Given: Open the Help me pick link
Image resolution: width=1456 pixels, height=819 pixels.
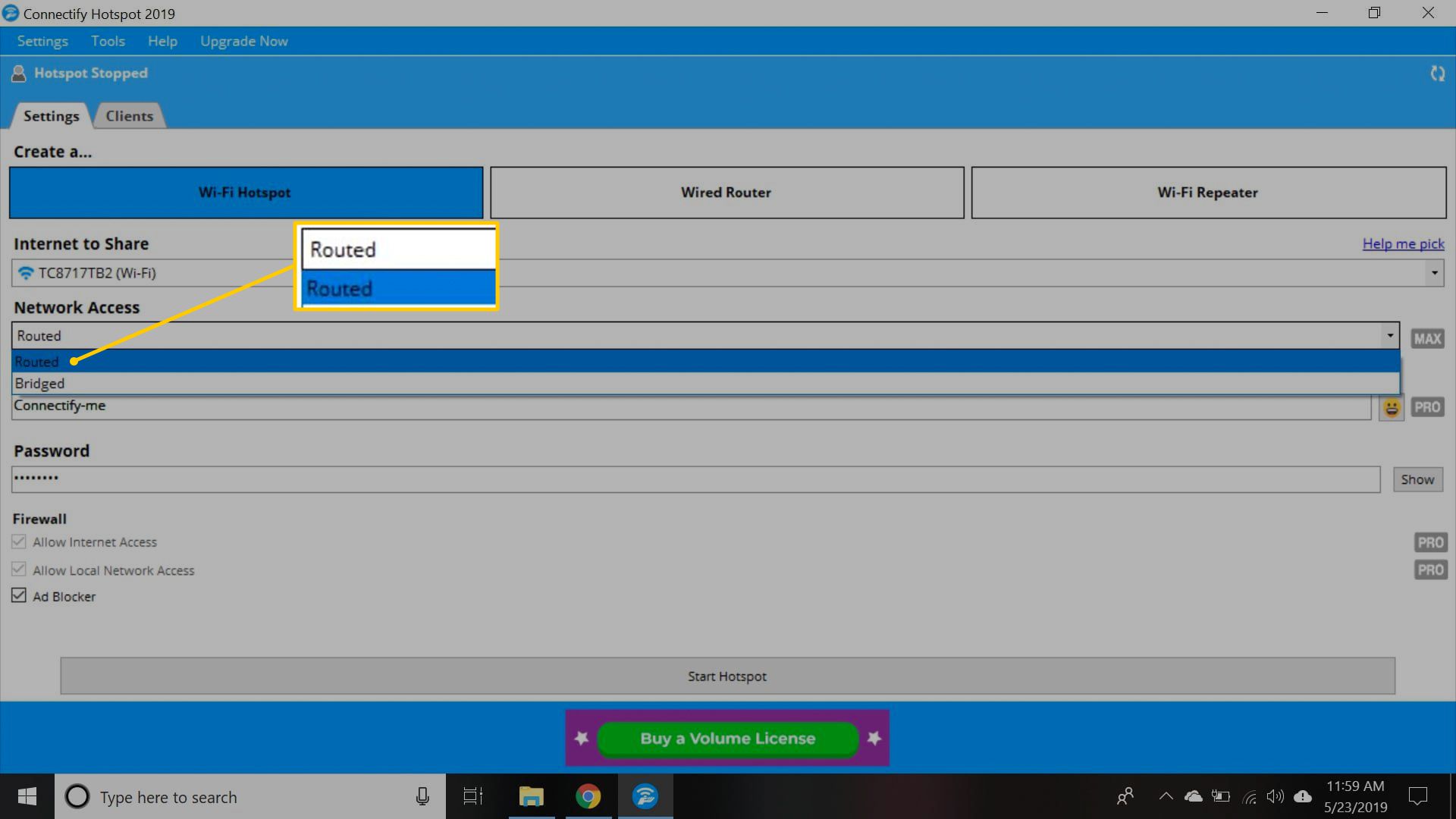Looking at the screenshot, I should point(1403,243).
